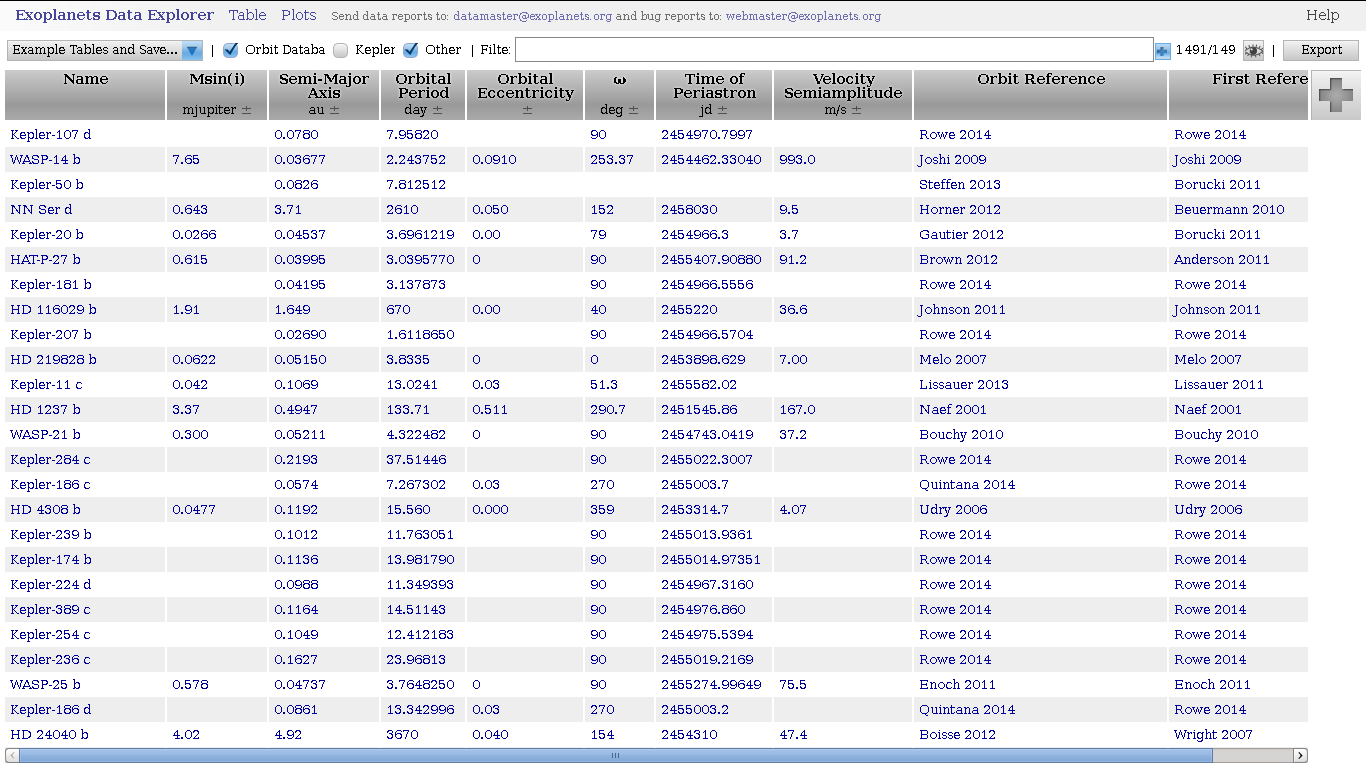
Task: Toggle ± uncertainties for Semi-Major Axis column
Action: pos(335,110)
